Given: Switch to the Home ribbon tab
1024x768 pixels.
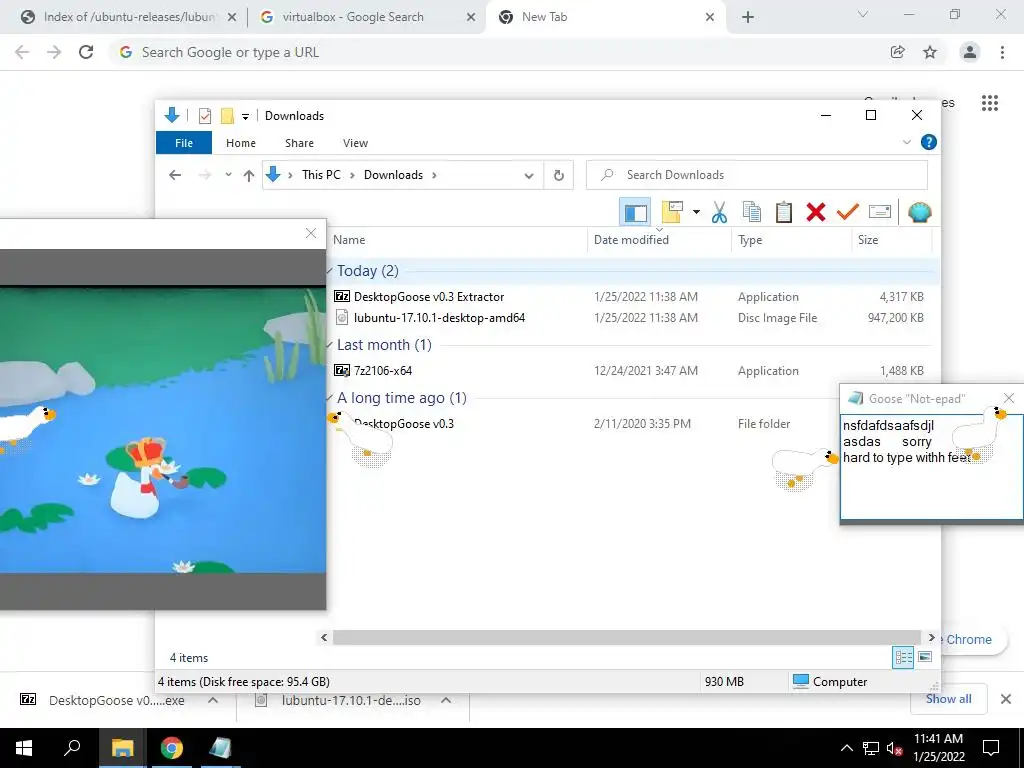Looking at the screenshot, I should click(240, 142).
